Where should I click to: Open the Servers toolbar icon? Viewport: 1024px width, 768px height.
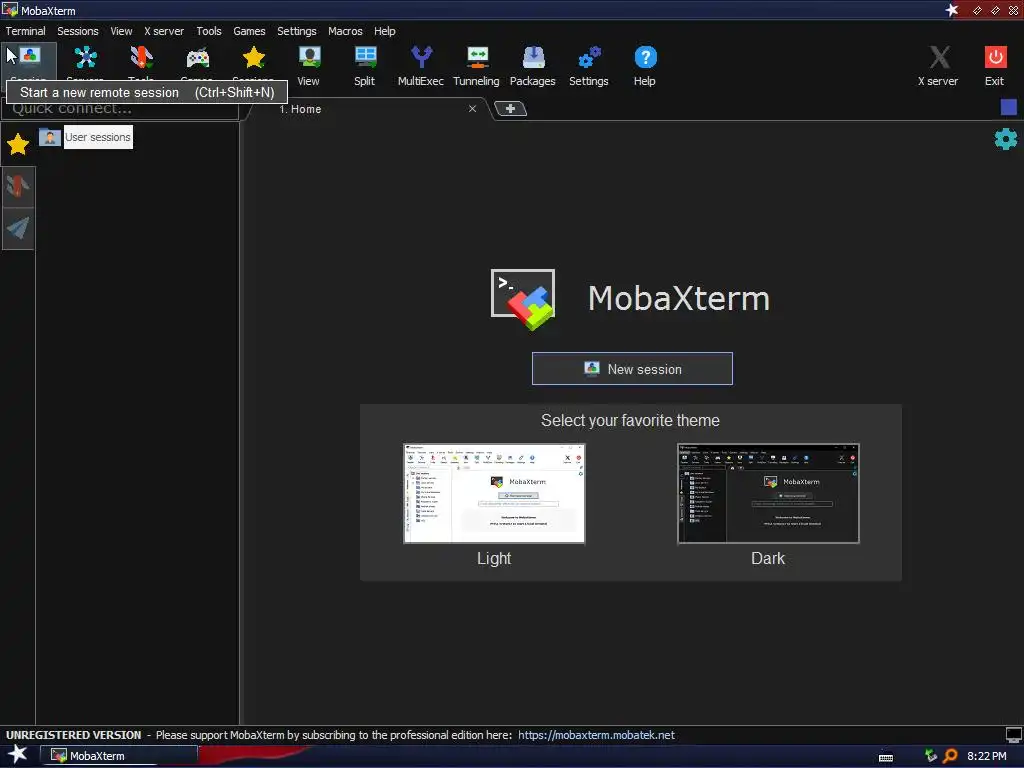86,58
